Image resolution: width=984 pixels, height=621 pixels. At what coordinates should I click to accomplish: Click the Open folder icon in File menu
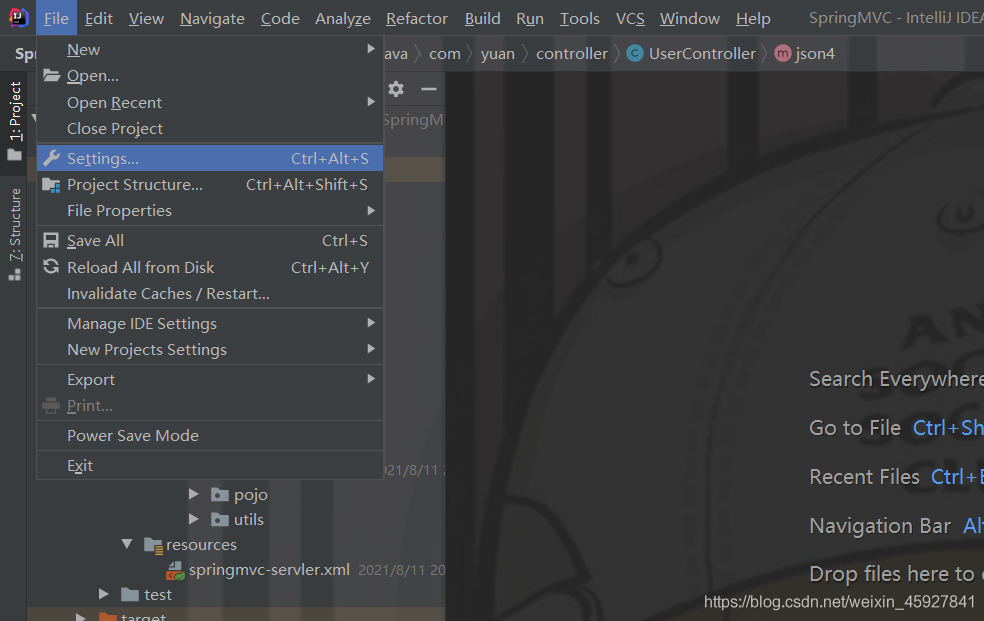[x=51, y=76]
